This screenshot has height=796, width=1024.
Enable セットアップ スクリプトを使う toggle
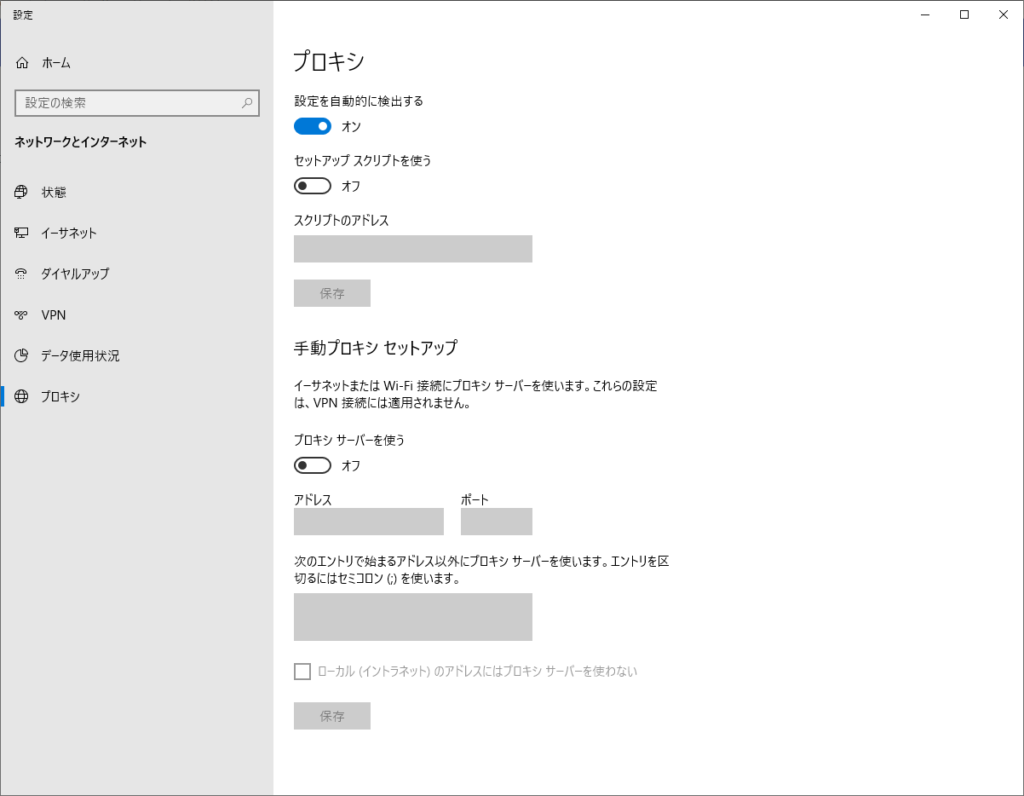point(312,186)
